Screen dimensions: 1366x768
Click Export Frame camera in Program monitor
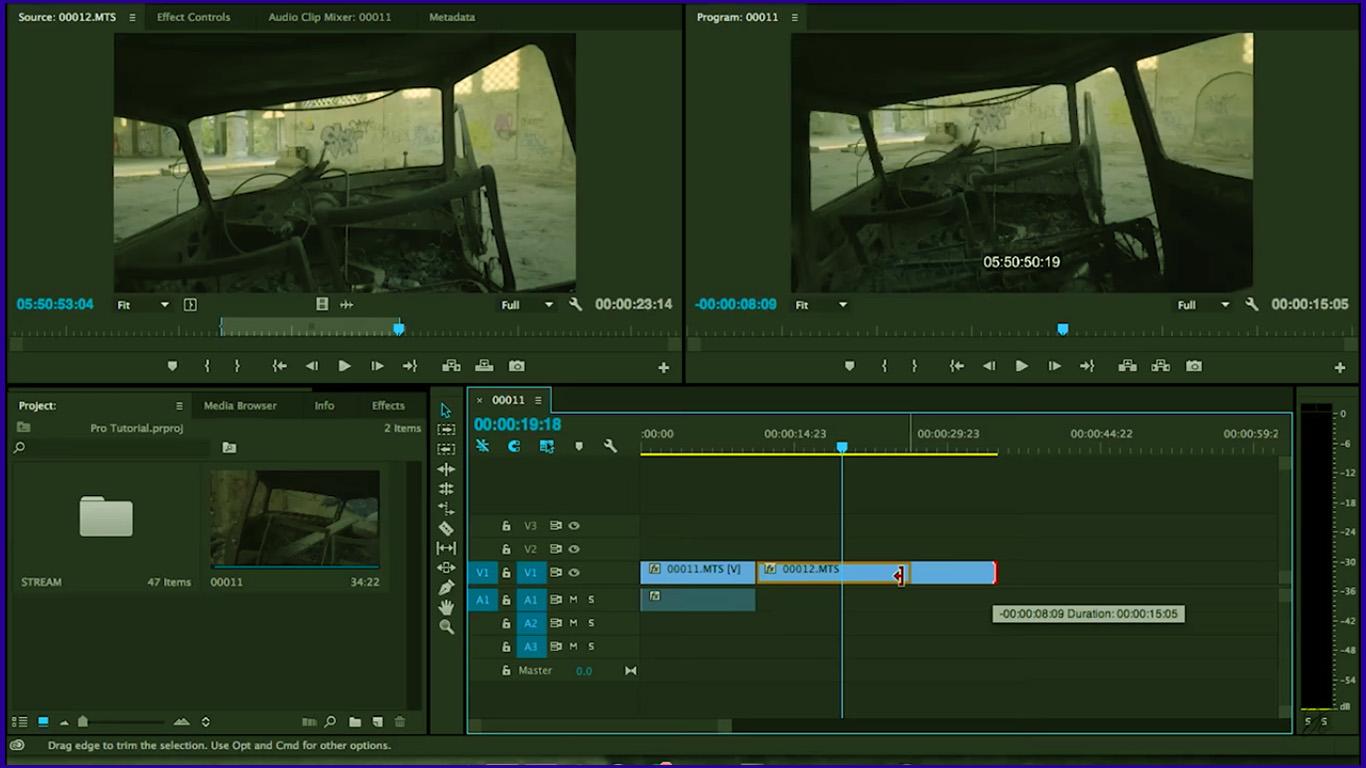1193,366
